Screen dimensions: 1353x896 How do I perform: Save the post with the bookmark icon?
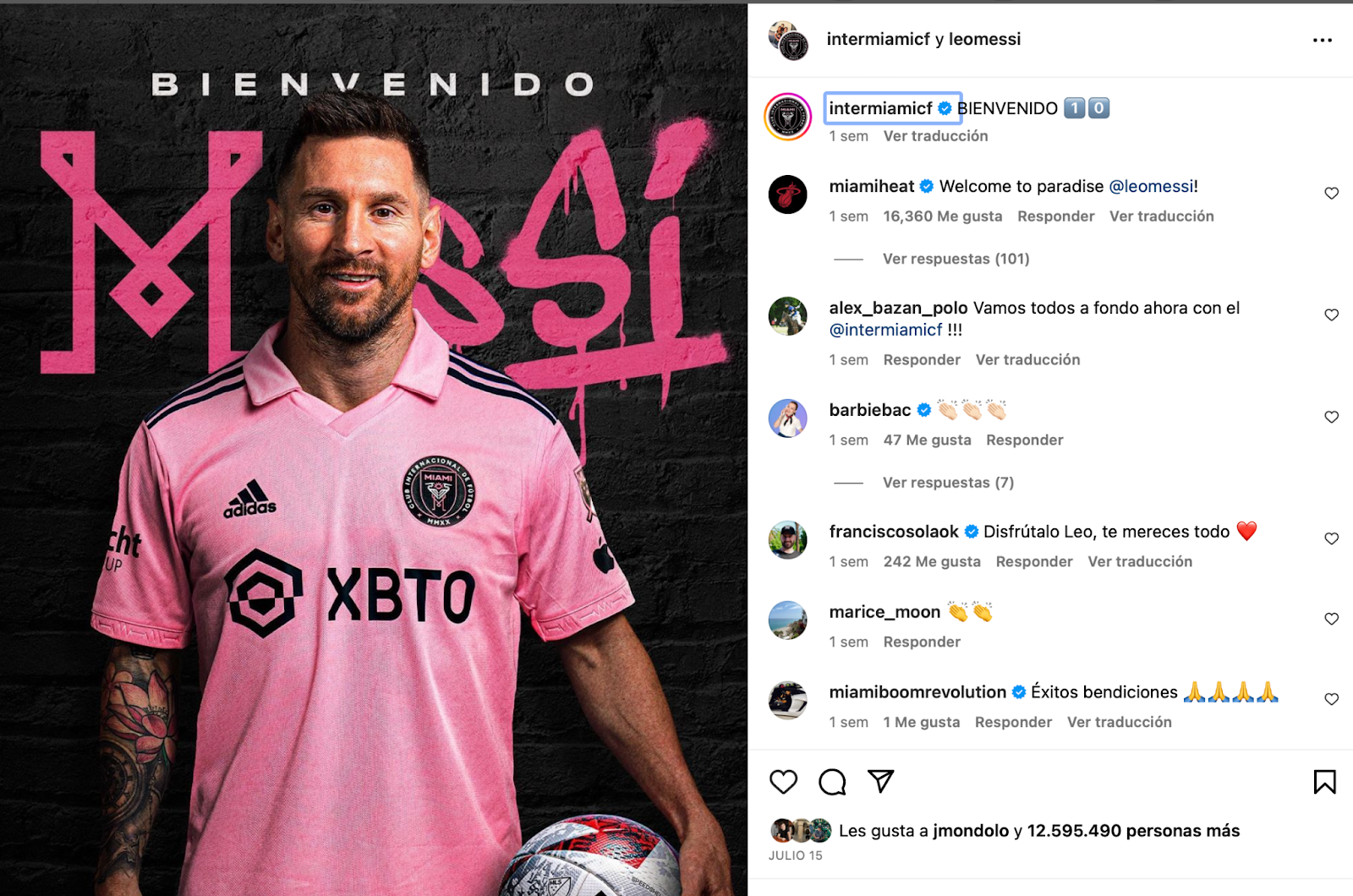[x=1324, y=782]
